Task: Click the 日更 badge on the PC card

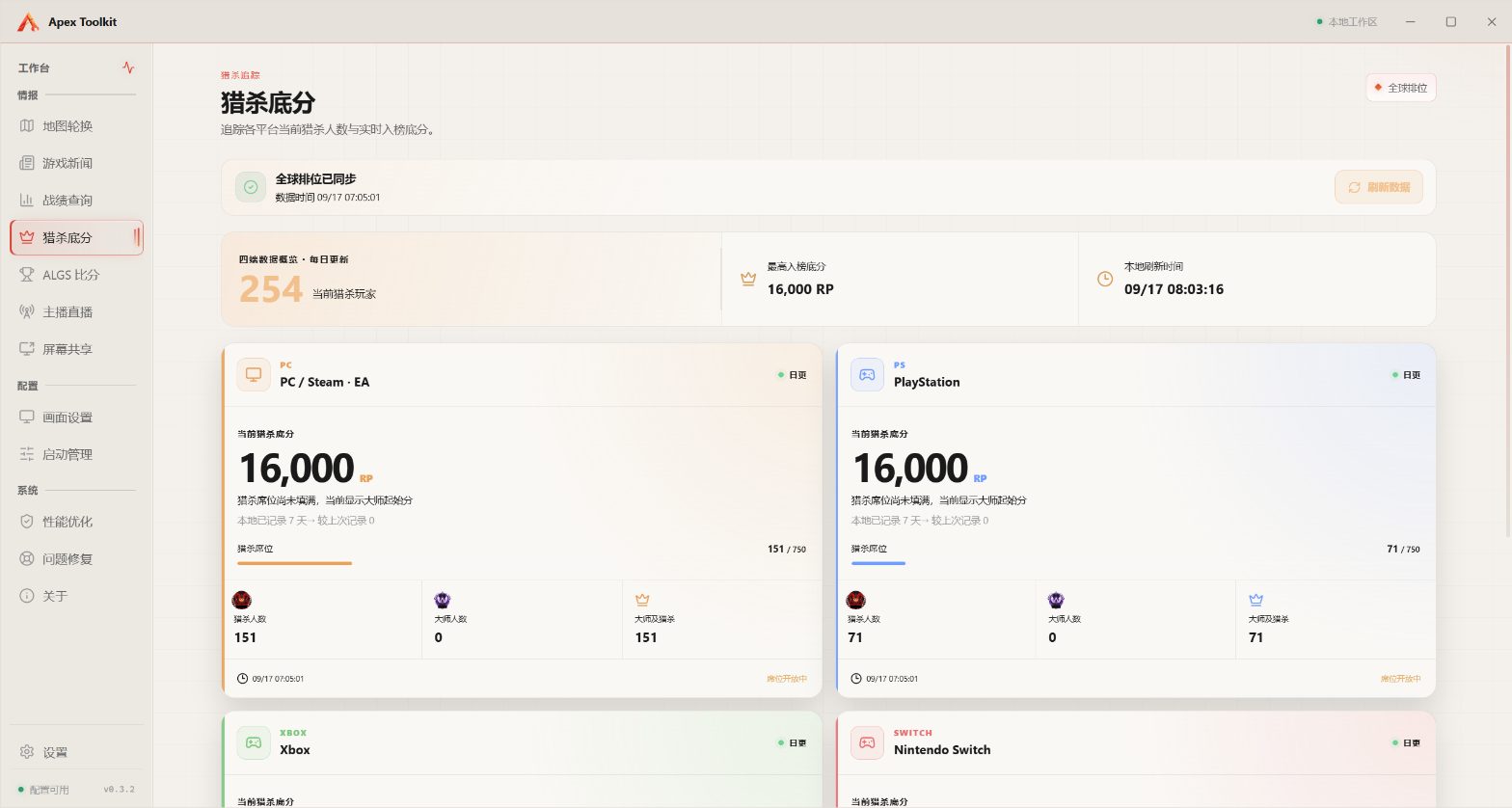Action: pyautogui.click(x=793, y=375)
